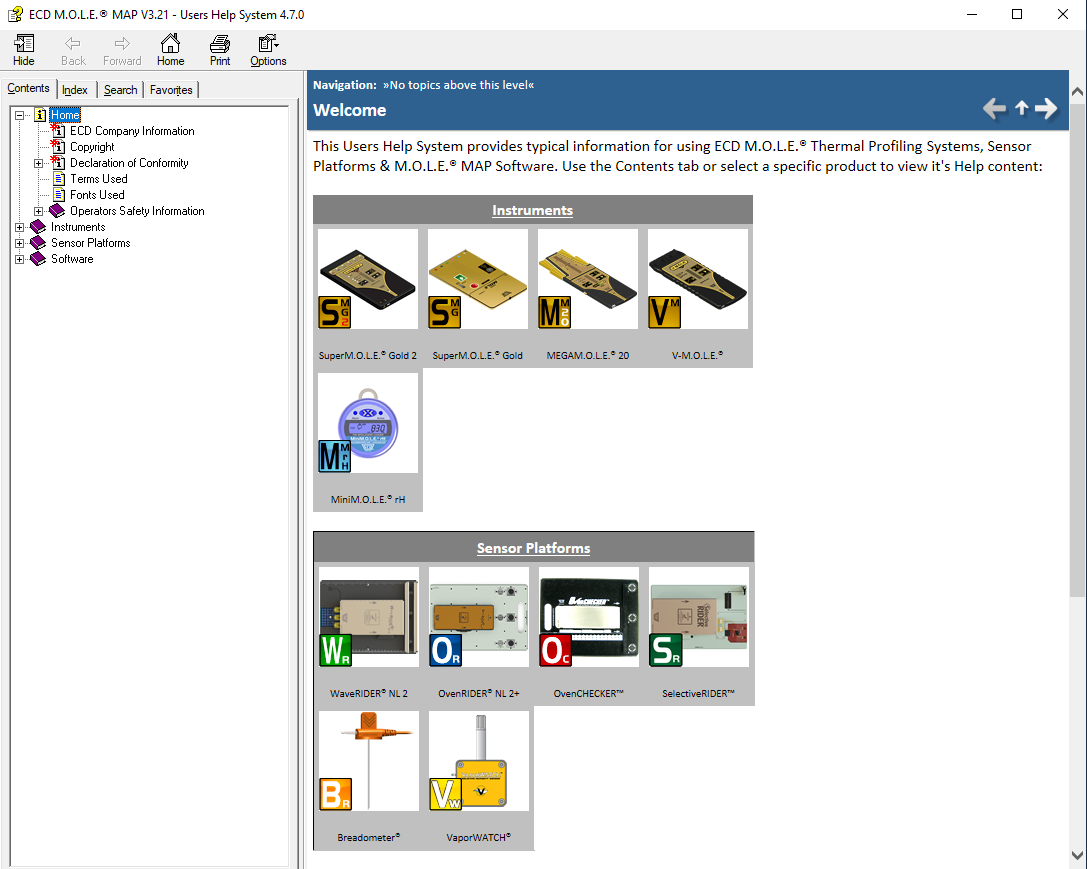Click the MEGAM.O.L.E. 20 caption
Image resolution: width=1087 pixels, height=869 pixels.
pyautogui.click(x=588, y=356)
